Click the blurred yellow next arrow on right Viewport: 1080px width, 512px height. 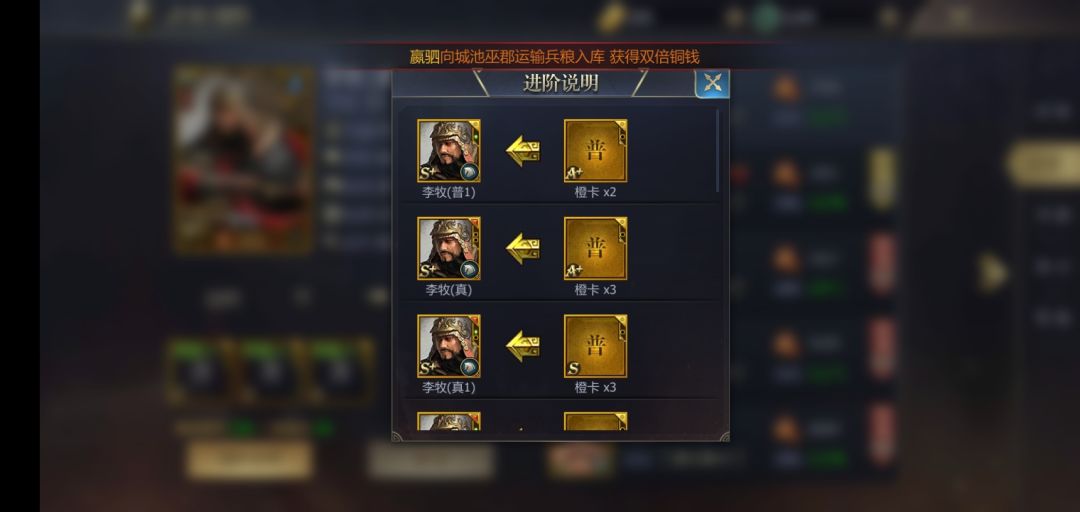pos(993,272)
